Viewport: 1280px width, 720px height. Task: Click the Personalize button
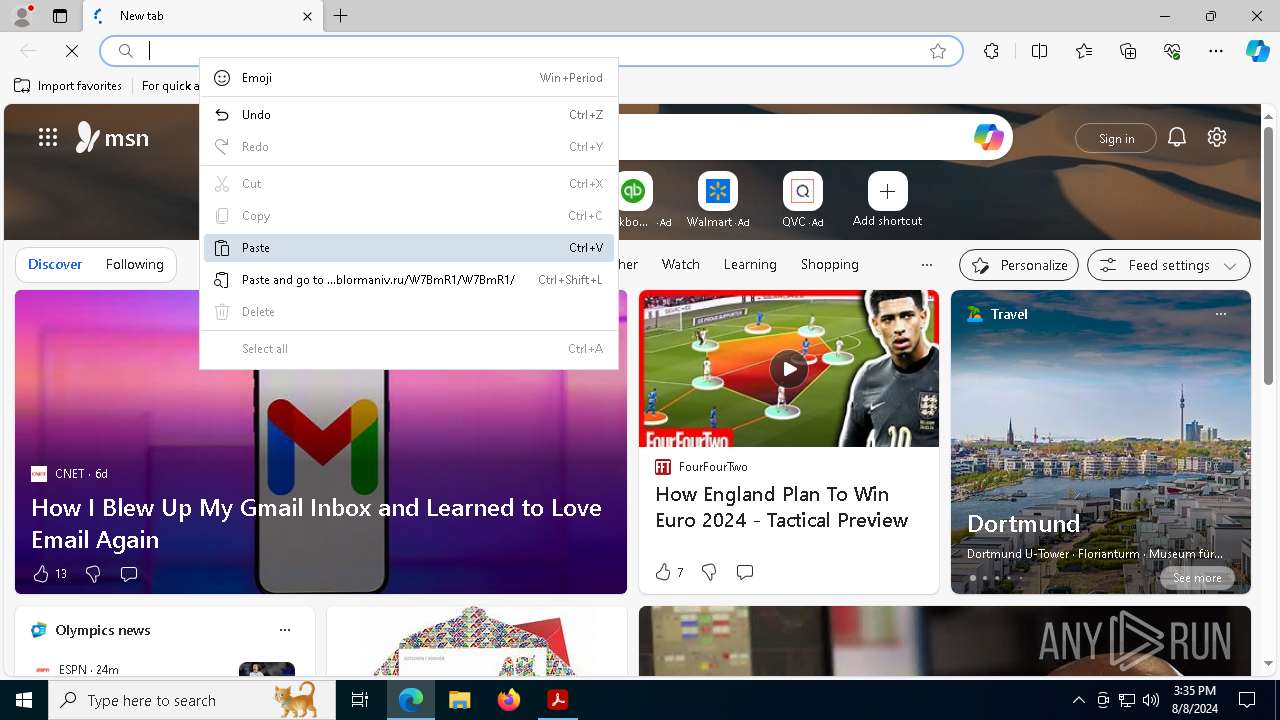1019,265
